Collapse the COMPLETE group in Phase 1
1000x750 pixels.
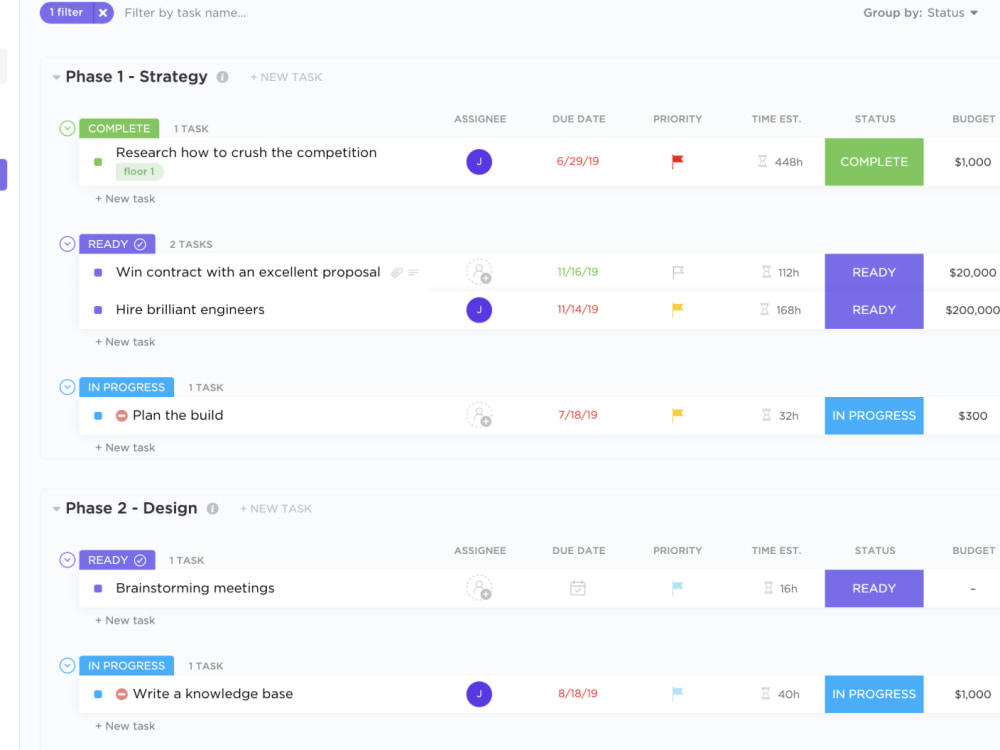click(67, 128)
